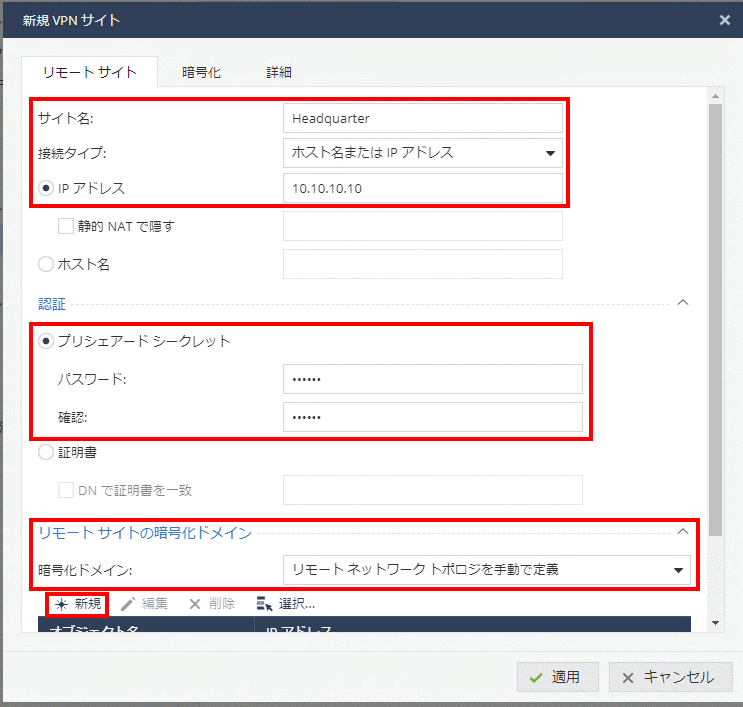
Task: Click the 新規 (New) toolbar icon
Action: [61, 604]
